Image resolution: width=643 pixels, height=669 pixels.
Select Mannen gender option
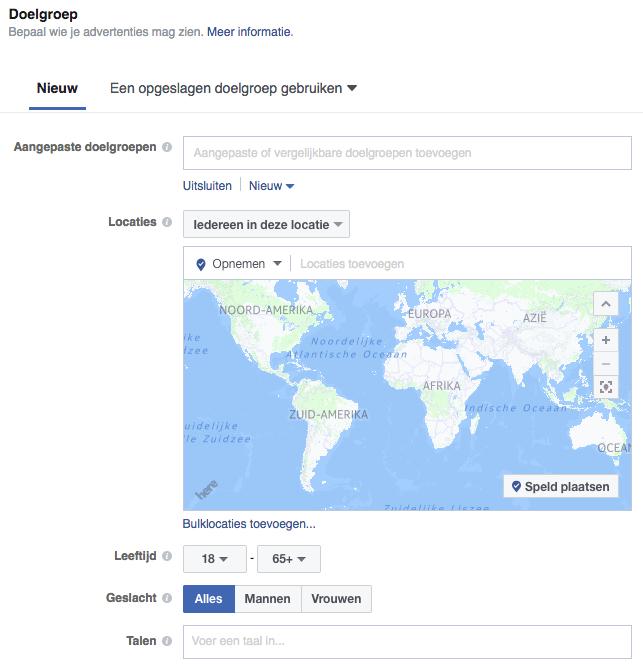click(x=268, y=599)
